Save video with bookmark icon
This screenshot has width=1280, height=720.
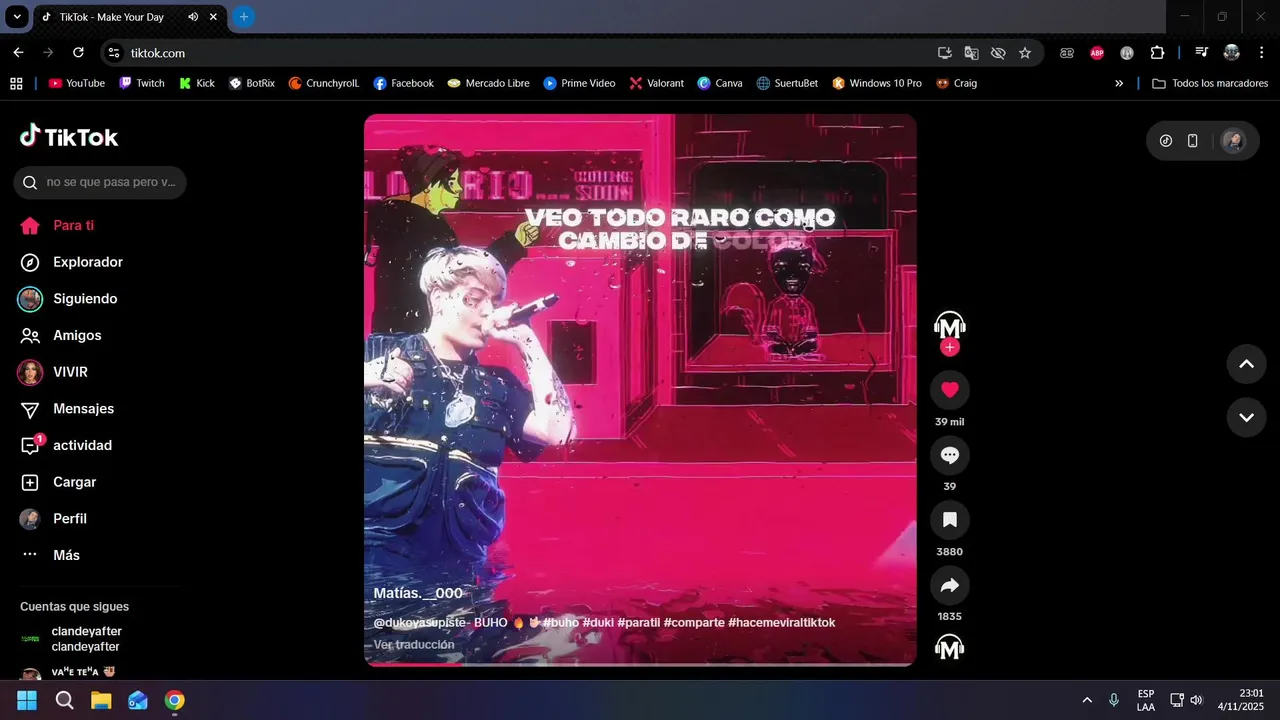pos(950,520)
